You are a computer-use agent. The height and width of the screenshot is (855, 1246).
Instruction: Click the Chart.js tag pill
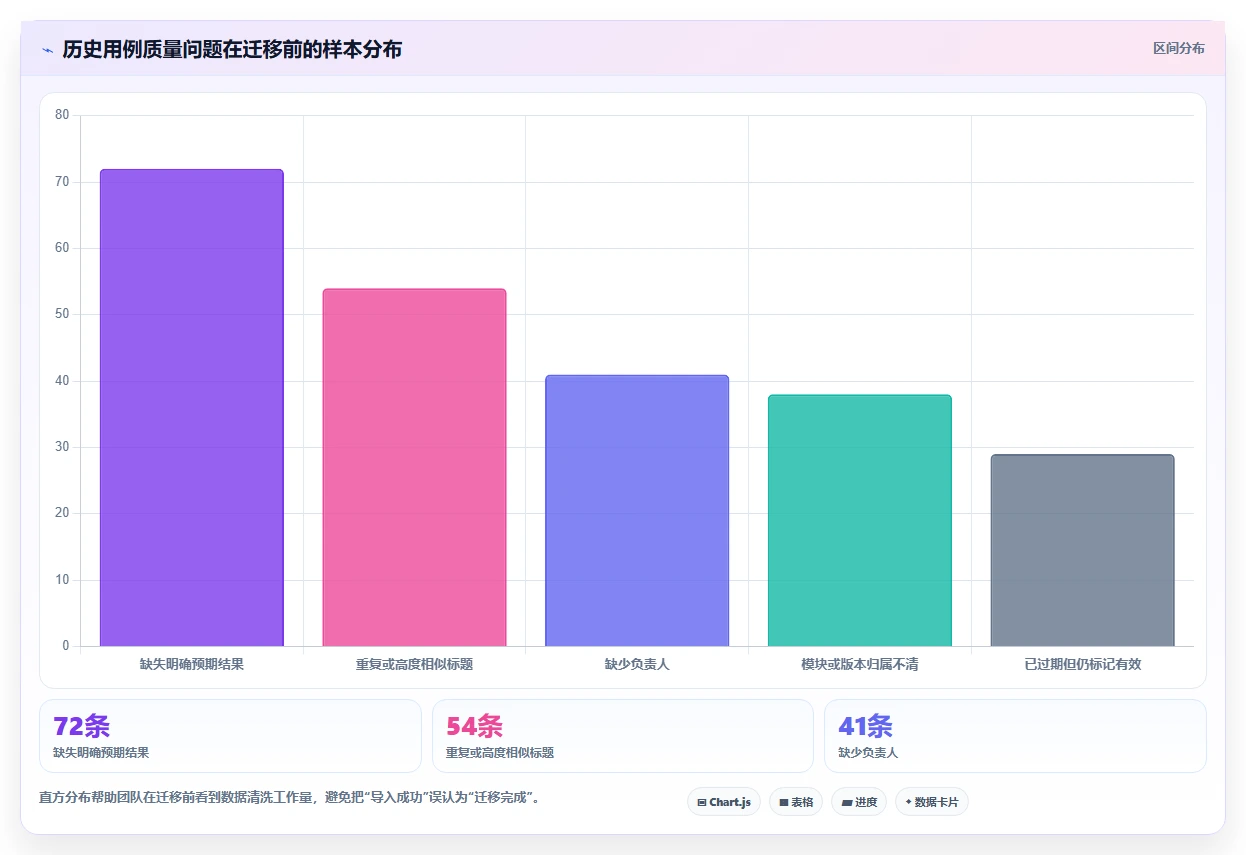coord(724,802)
